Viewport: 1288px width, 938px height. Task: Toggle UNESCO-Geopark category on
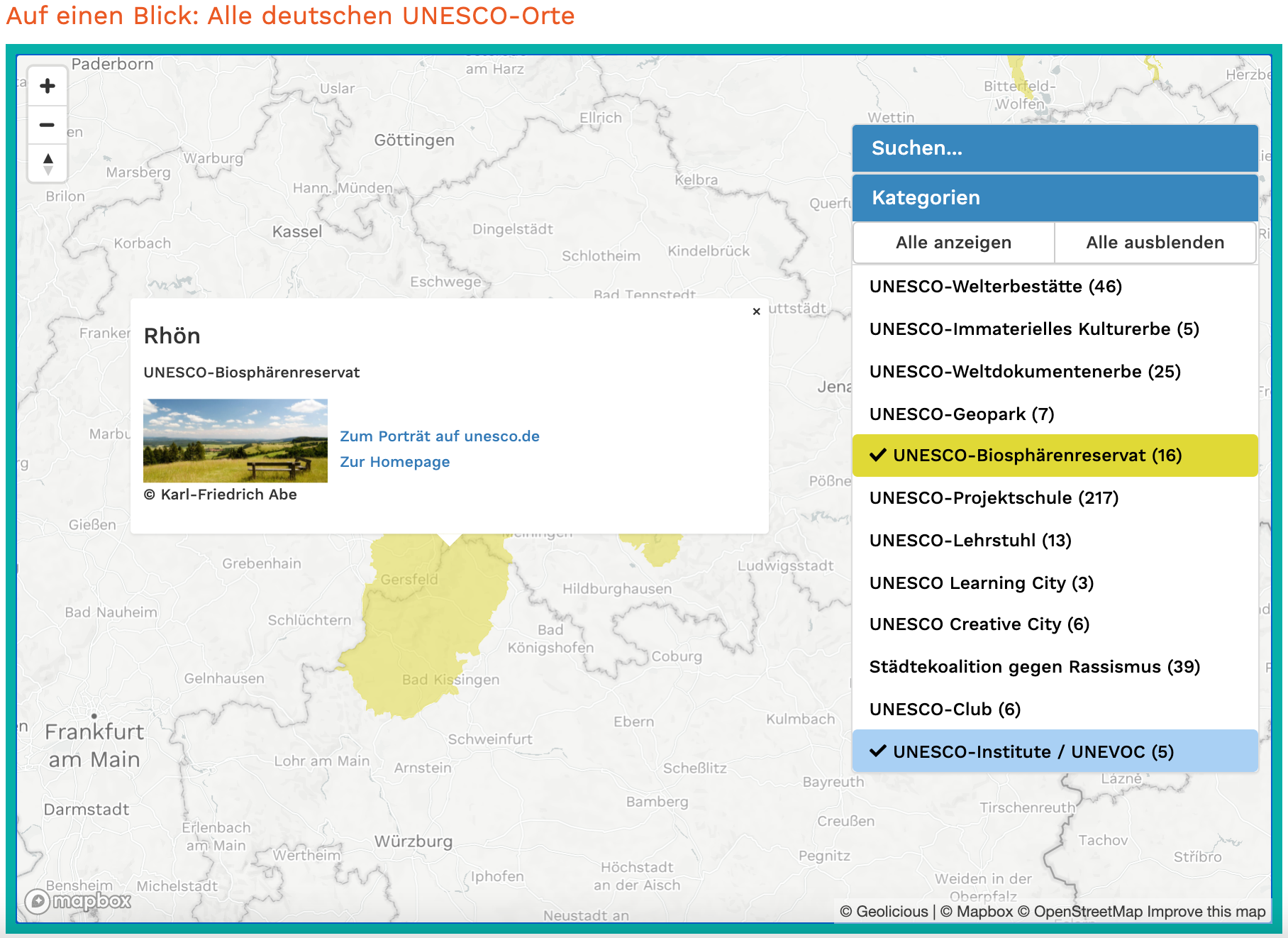tap(961, 414)
